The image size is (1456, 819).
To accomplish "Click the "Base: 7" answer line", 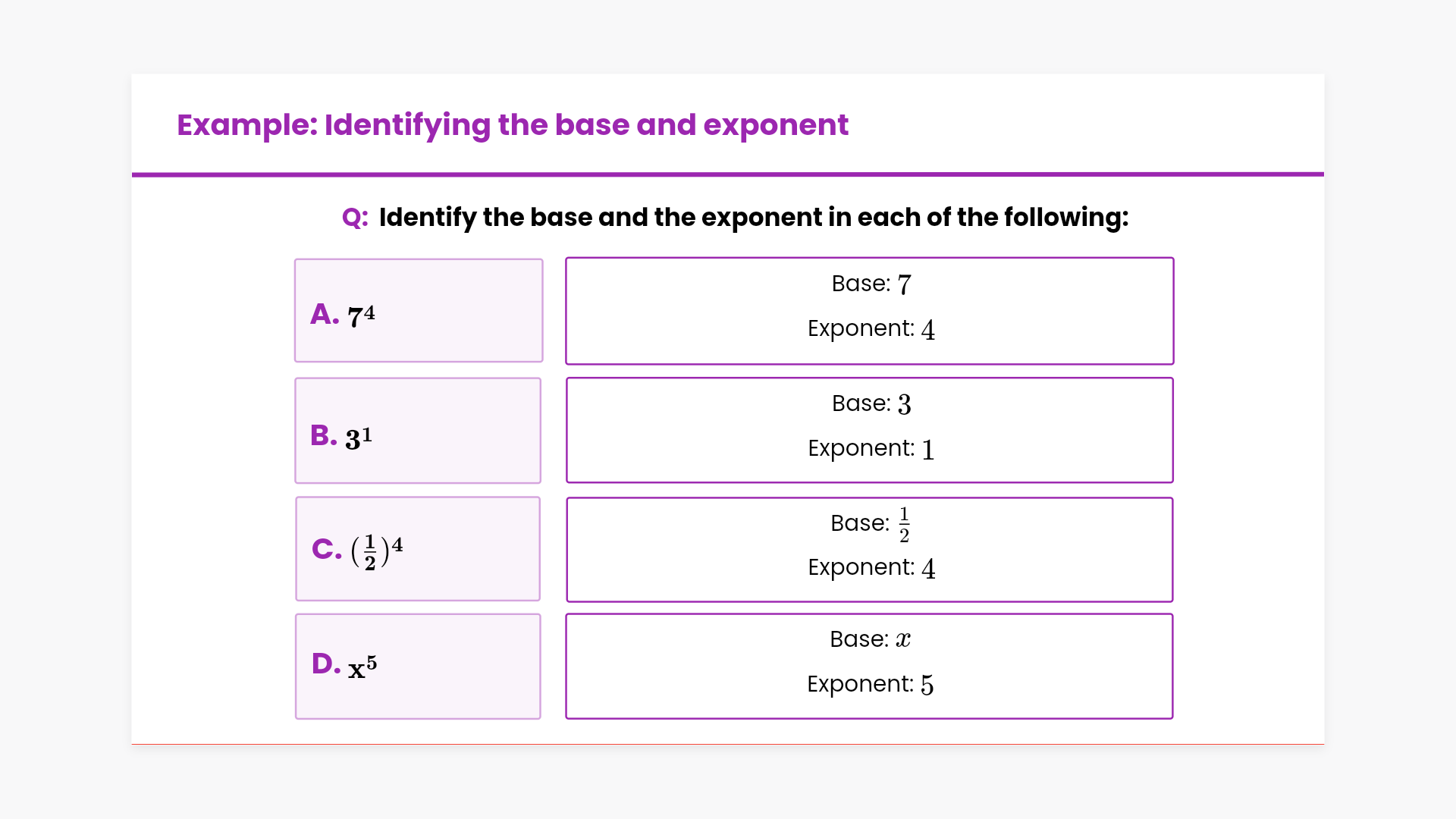I will [871, 284].
